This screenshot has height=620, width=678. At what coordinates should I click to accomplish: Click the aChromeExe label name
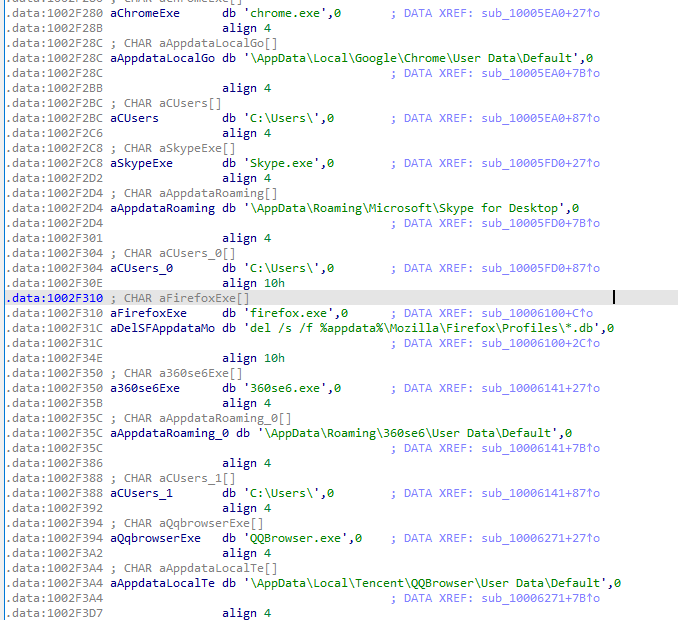click(x=145, y=13)
